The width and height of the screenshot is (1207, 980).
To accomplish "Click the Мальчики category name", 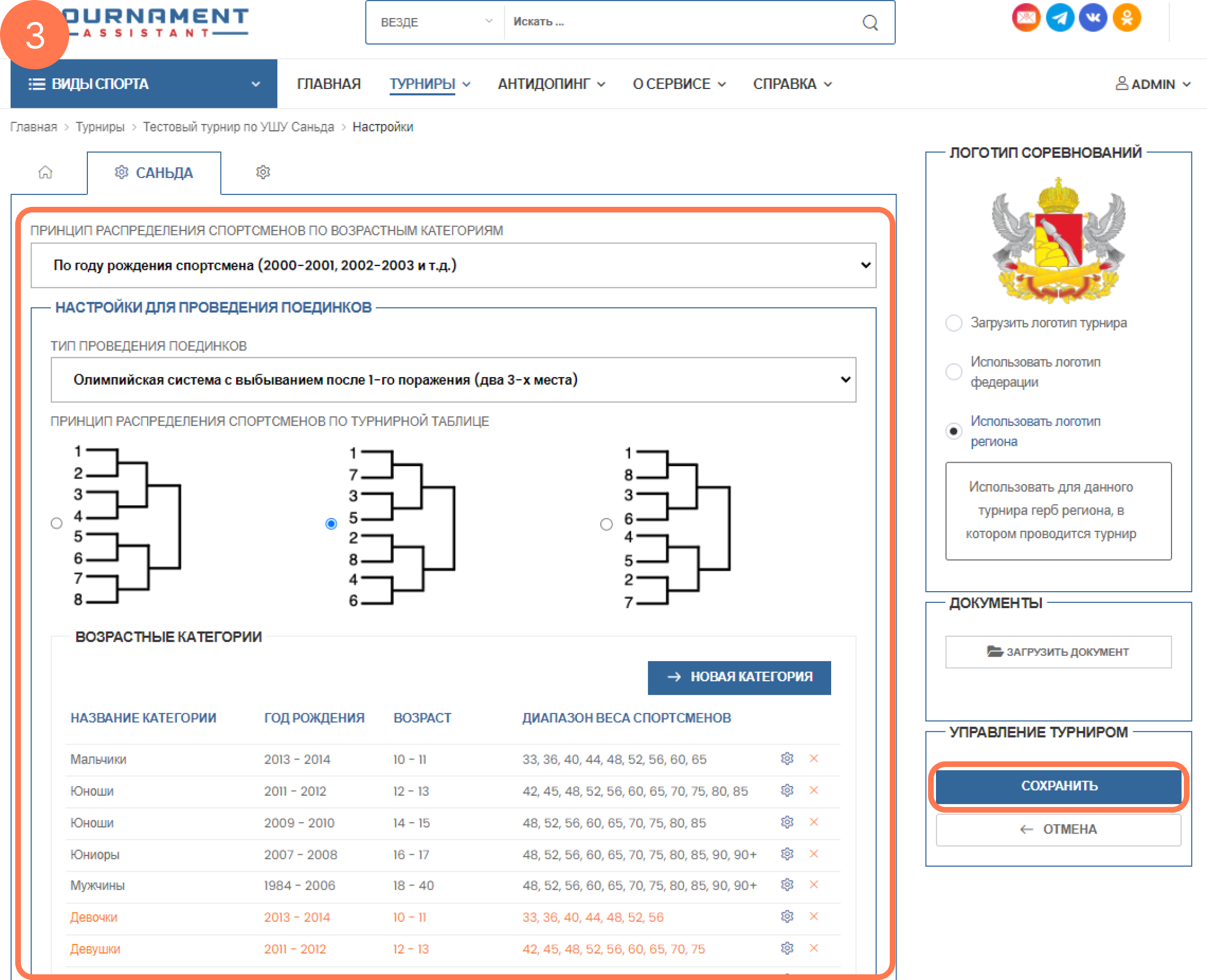I will pyautogui.click(x=98, y=759).
